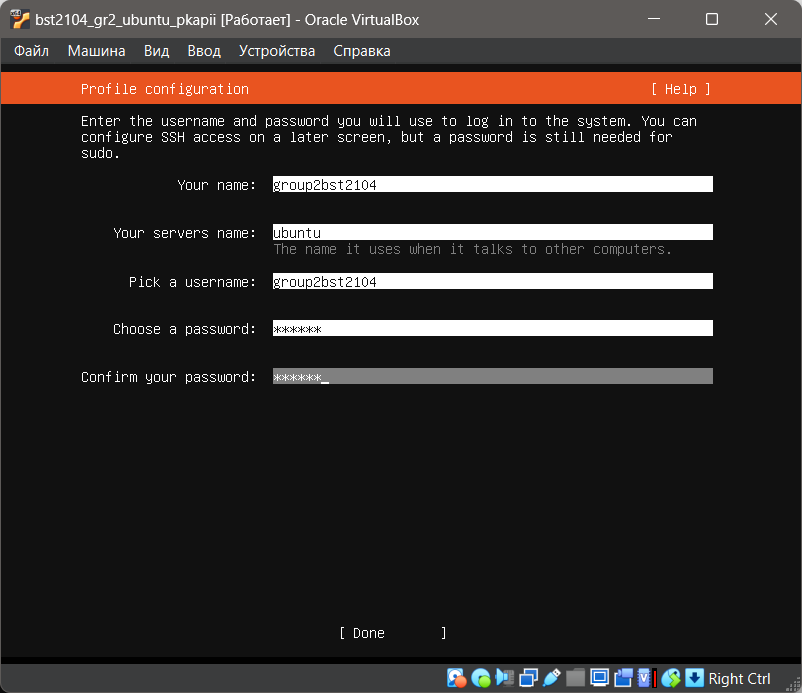
Task: Click the keyboard capture arrow icon
Action: (x=694, y=678)
